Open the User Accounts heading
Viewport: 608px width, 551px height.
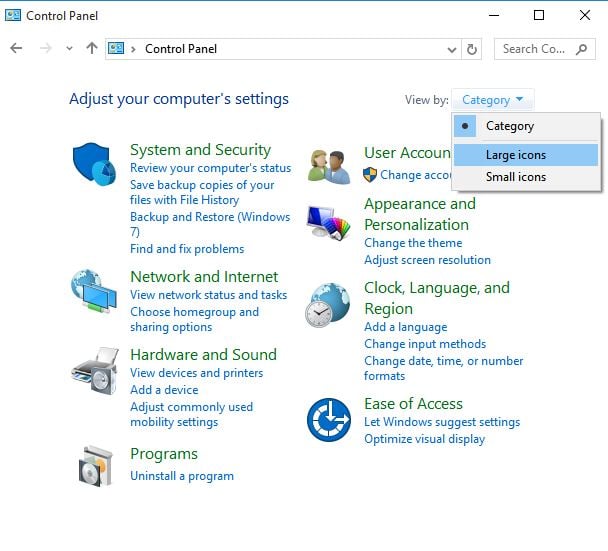point(407,153)
